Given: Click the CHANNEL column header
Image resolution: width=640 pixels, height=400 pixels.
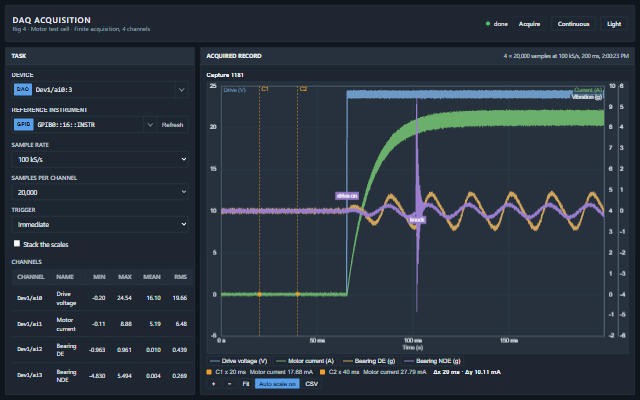Looking at the screenshot, I should pos(31,277).
